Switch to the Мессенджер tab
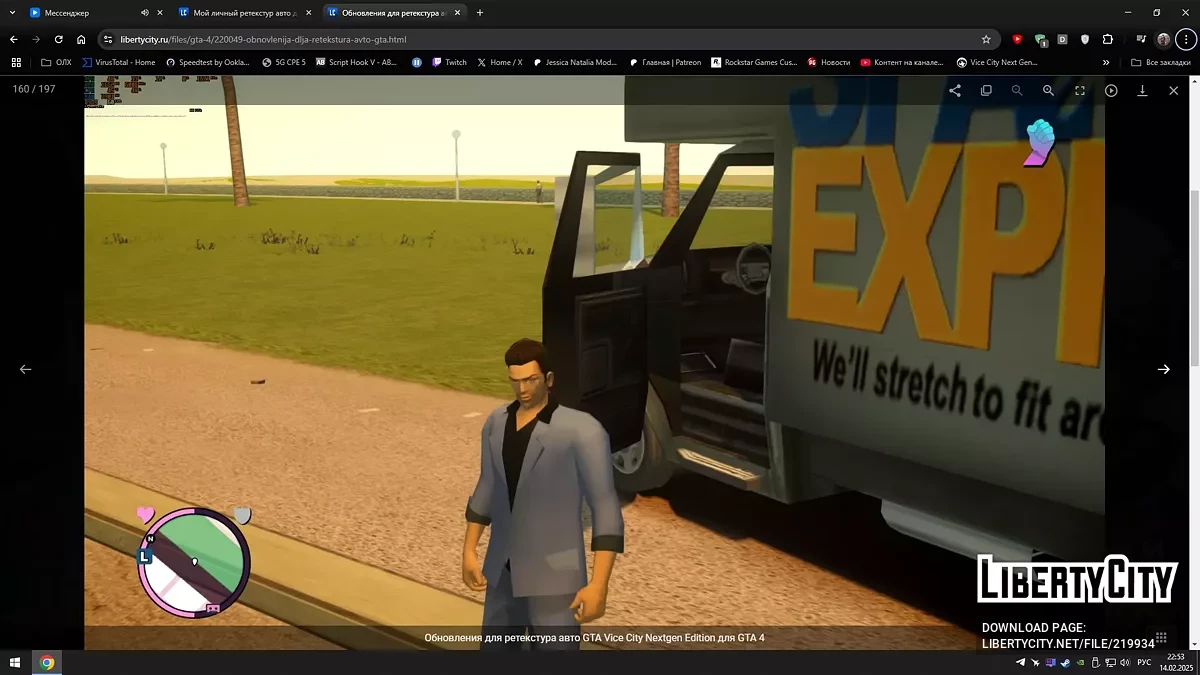The width and height of the screenshot is (1200, 675). click(80, 13)
